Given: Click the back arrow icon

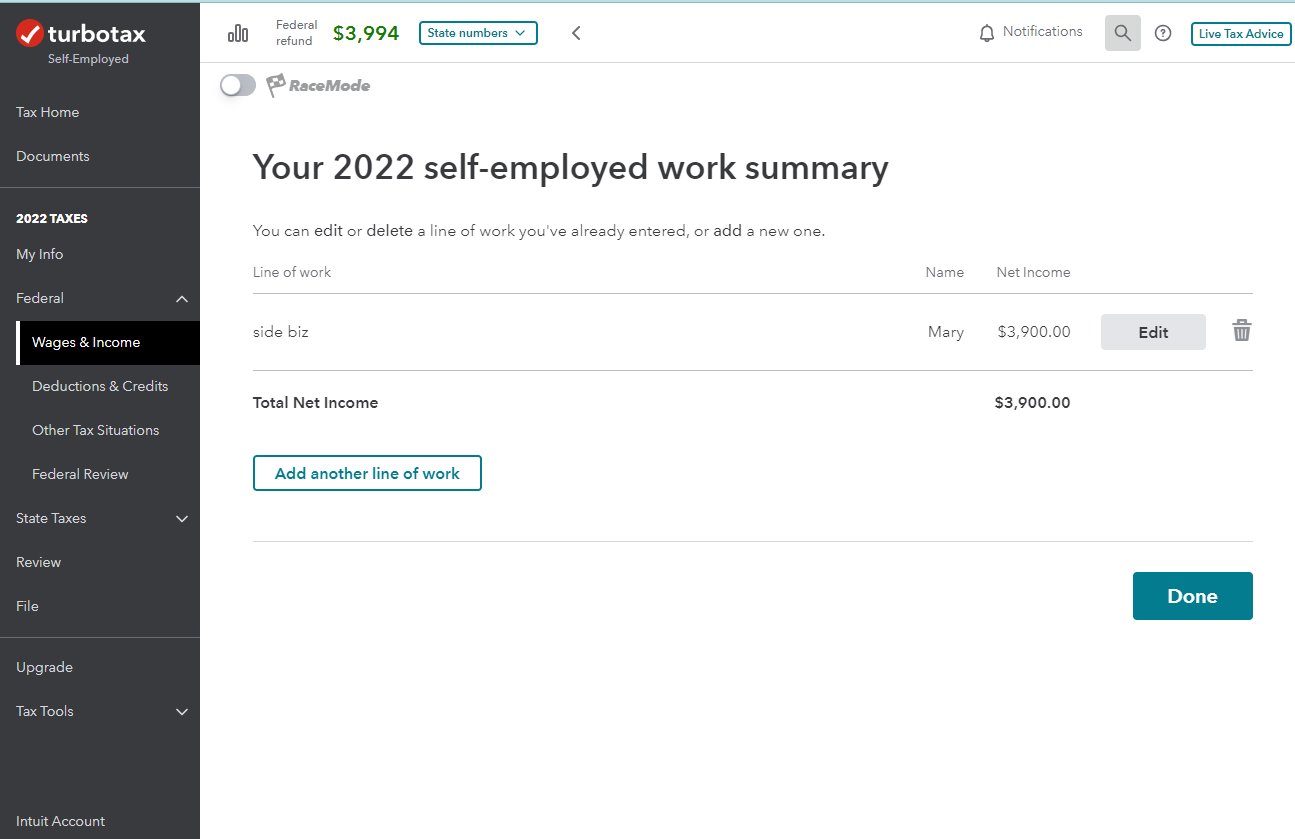Looking at the screenshot, I should coord(576,33).
